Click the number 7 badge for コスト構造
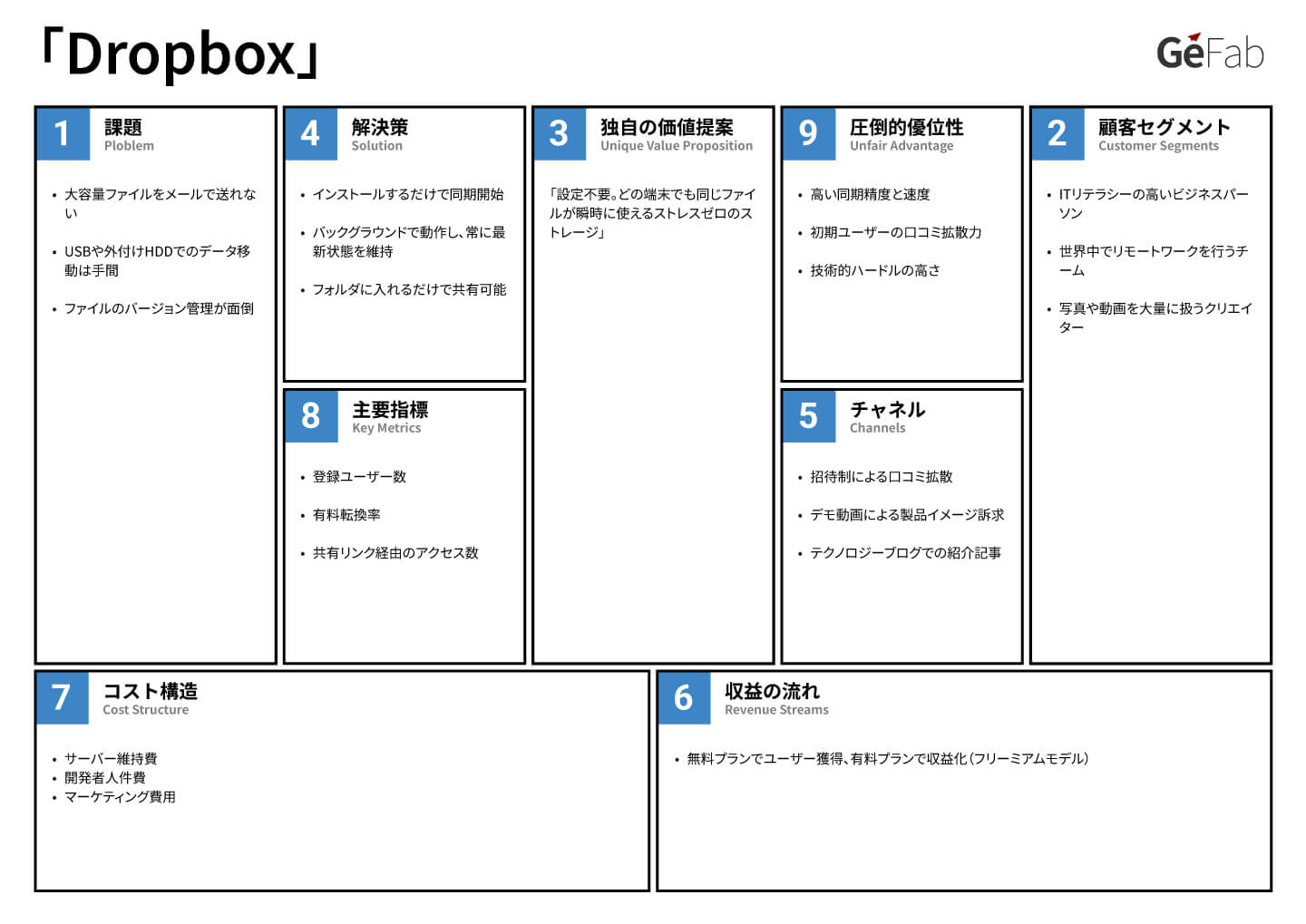1306x924 pixels. (x=62, y=699)
